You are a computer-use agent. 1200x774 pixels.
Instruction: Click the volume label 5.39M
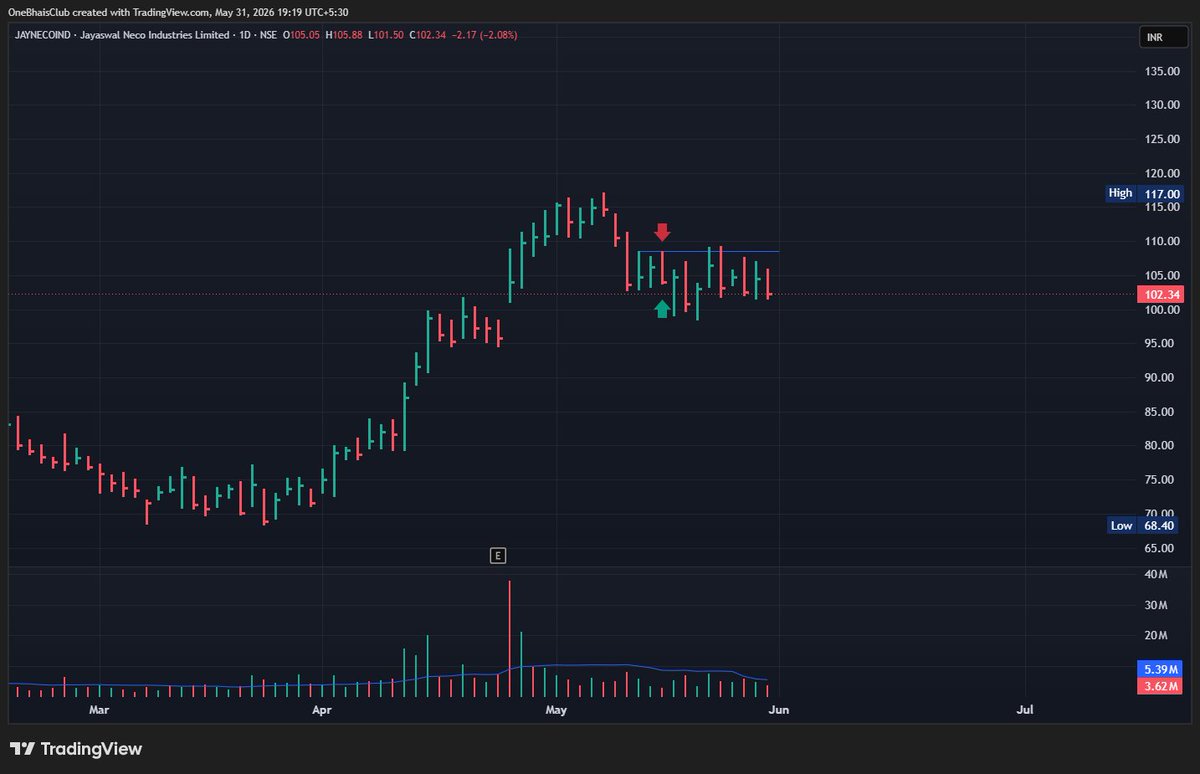(1161, 668)
